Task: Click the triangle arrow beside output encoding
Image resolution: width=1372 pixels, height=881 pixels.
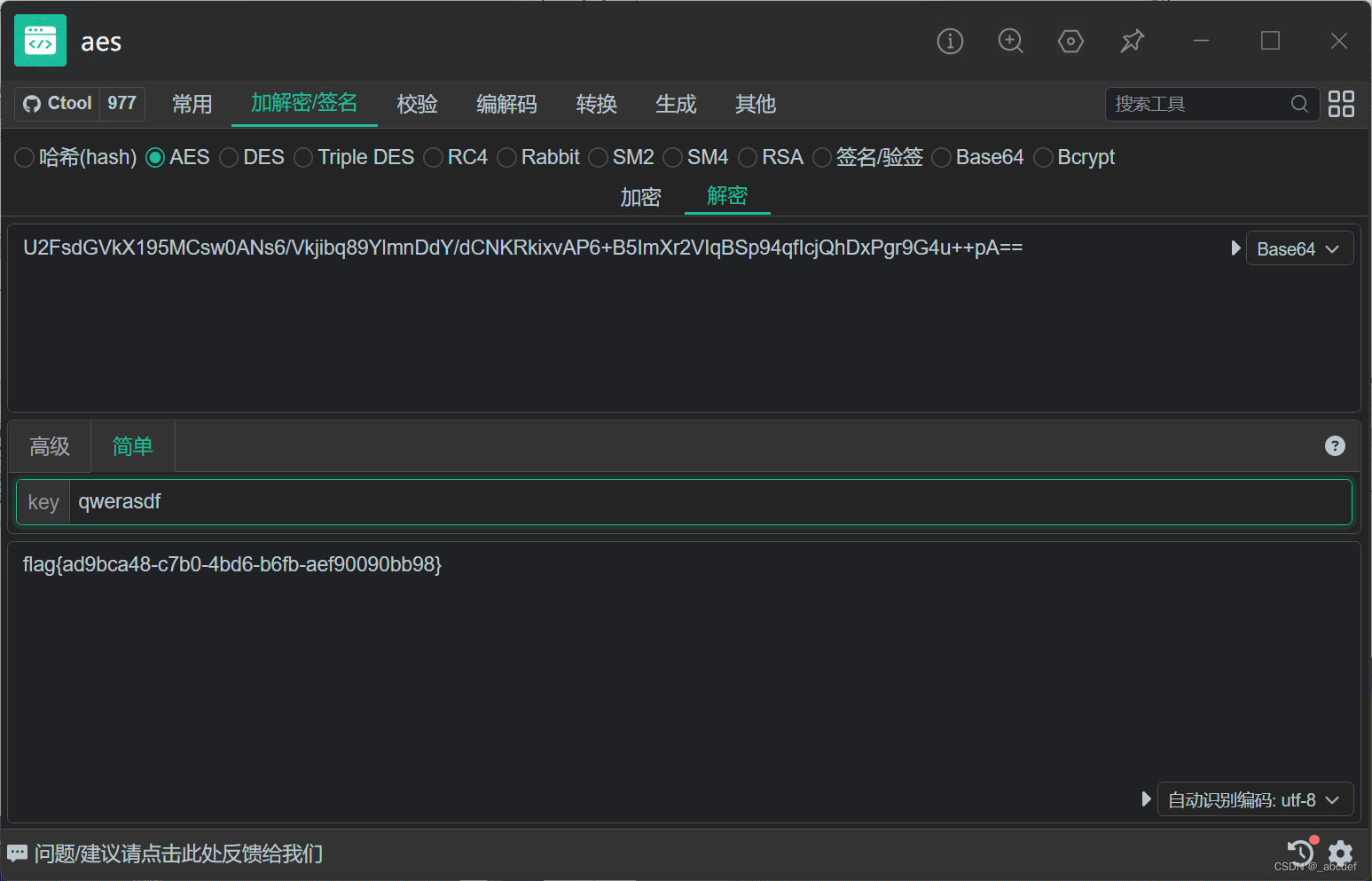Action: [1146, 799]
